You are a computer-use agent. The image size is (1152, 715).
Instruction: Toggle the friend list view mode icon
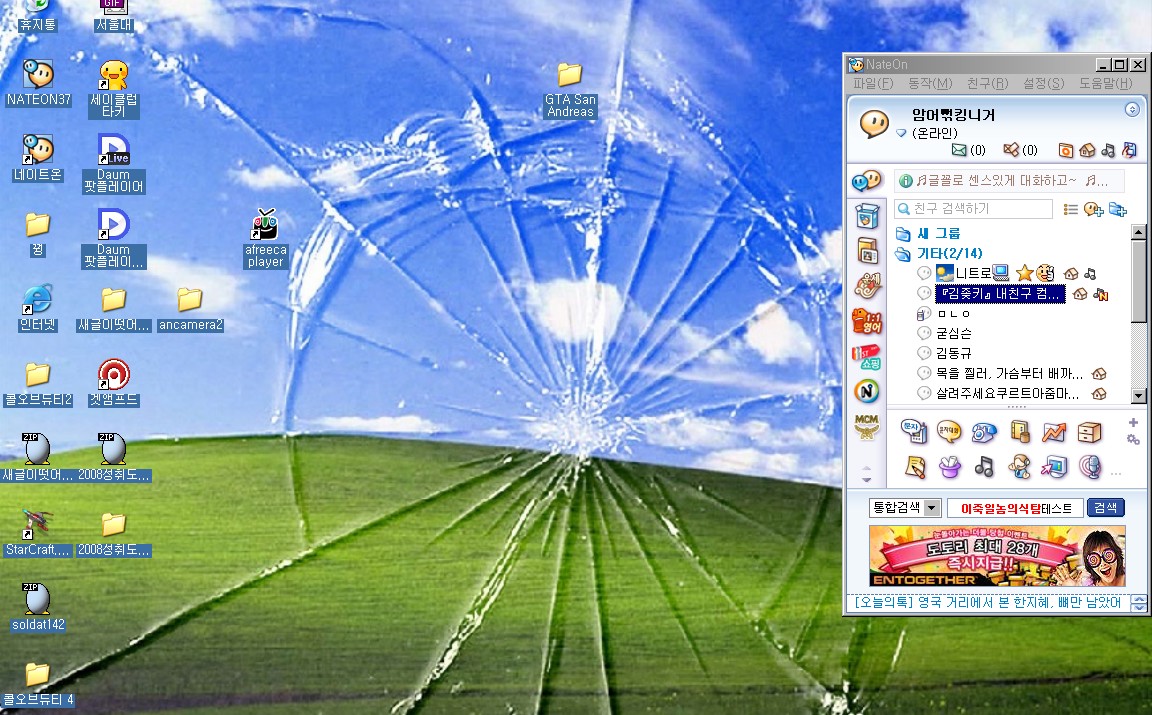[x=1070, y=210]
